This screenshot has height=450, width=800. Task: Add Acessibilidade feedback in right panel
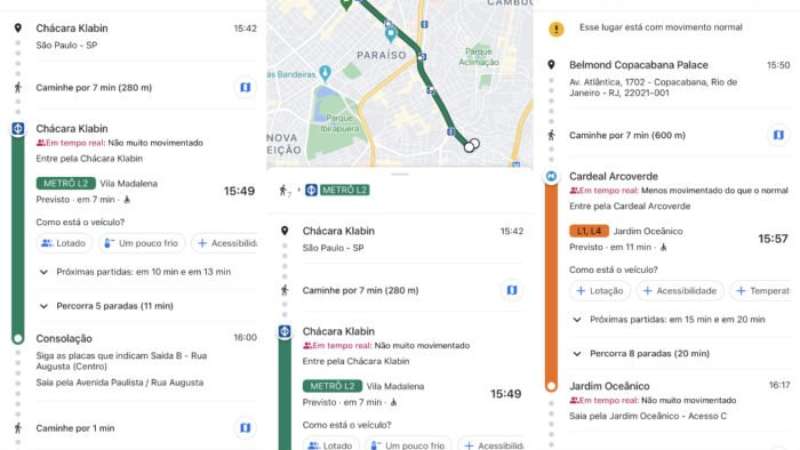coord(679,291)
